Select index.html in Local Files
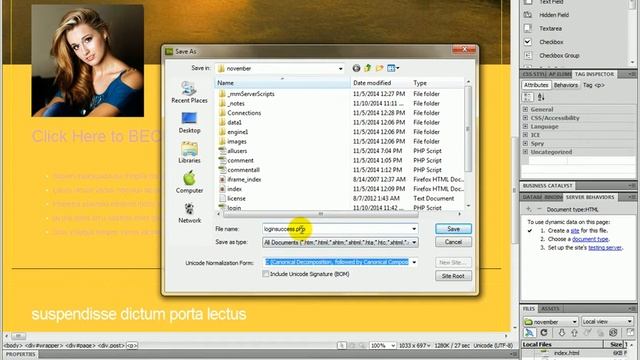This screenshot has width=640, height=360. click(566, 353)
